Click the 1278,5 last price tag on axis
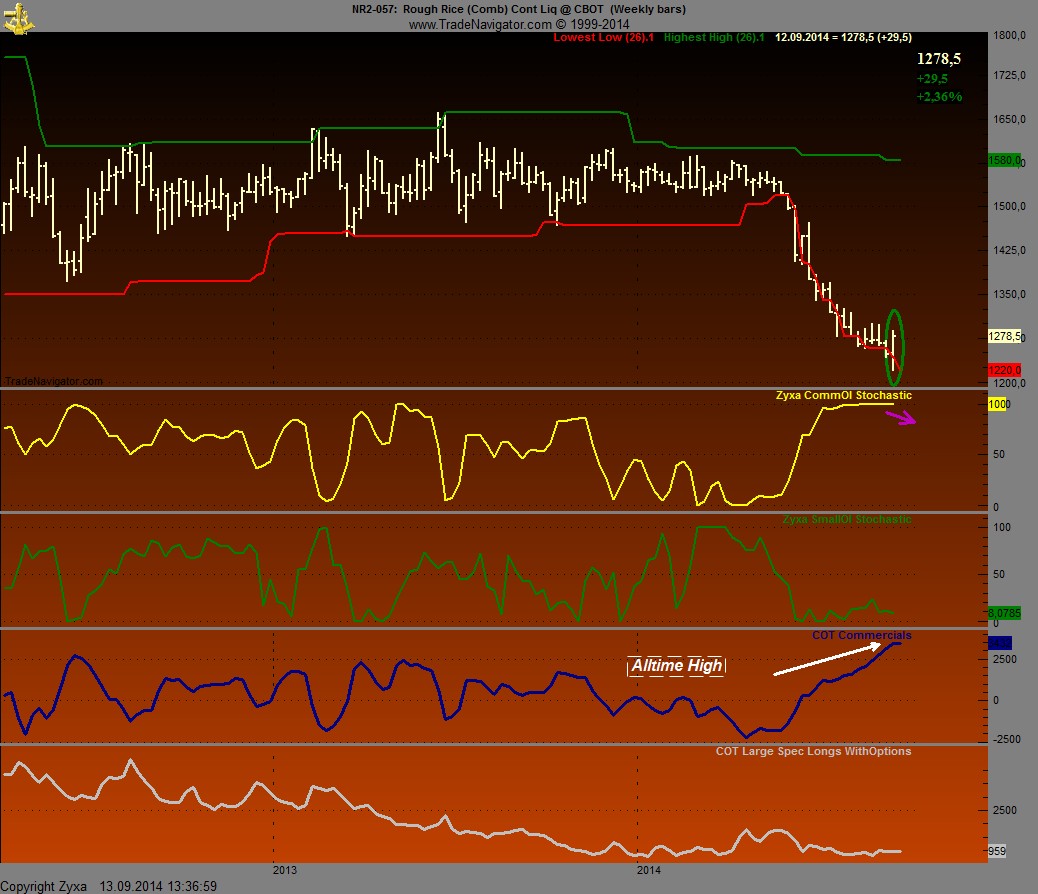1038x894 pixels. pyautogui.click(x=1003, y=337)
